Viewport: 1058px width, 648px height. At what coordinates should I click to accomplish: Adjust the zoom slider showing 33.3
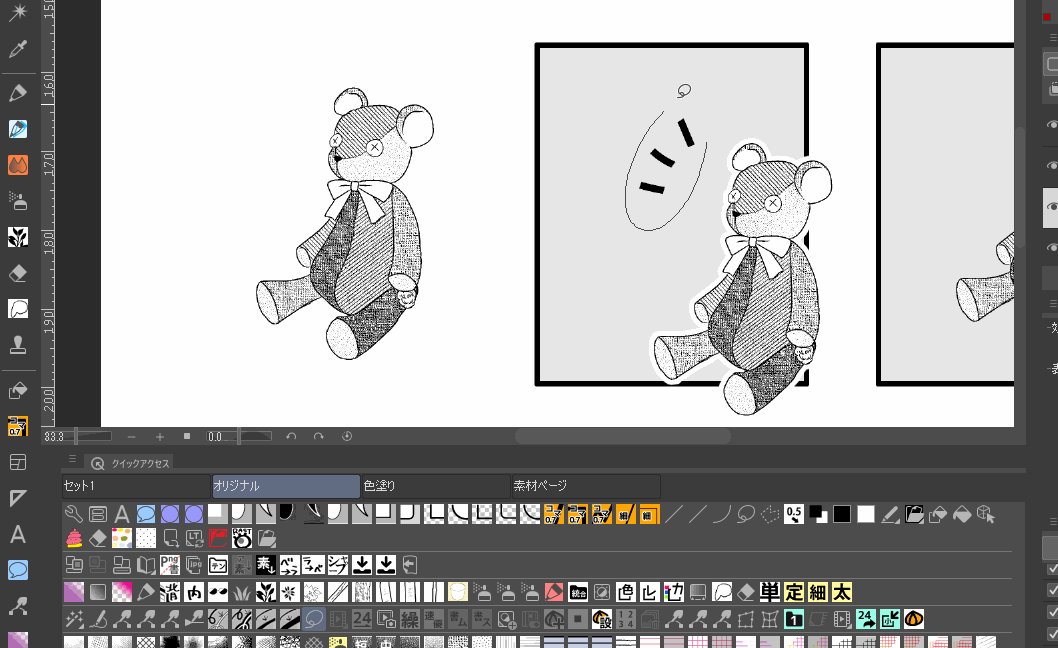pyautogui.click(x=77, y=437)
